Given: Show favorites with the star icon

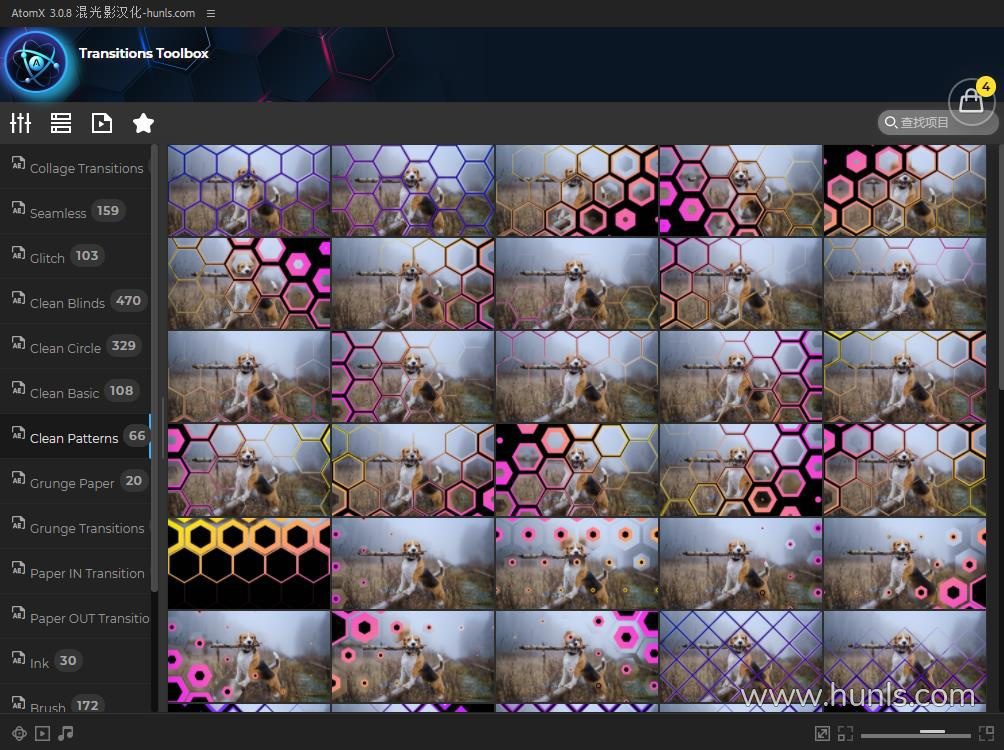Looking at the screenshot, I should [x=143, y=123].
